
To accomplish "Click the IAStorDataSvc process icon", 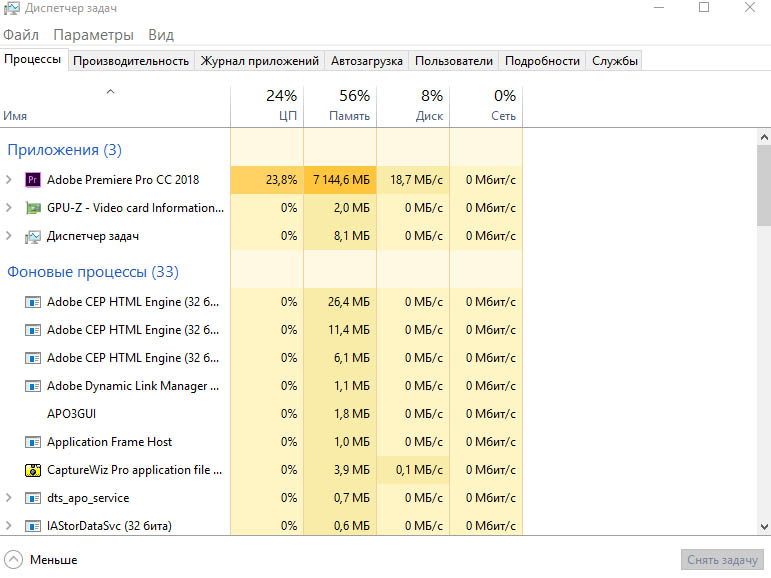I will point(32,526).
